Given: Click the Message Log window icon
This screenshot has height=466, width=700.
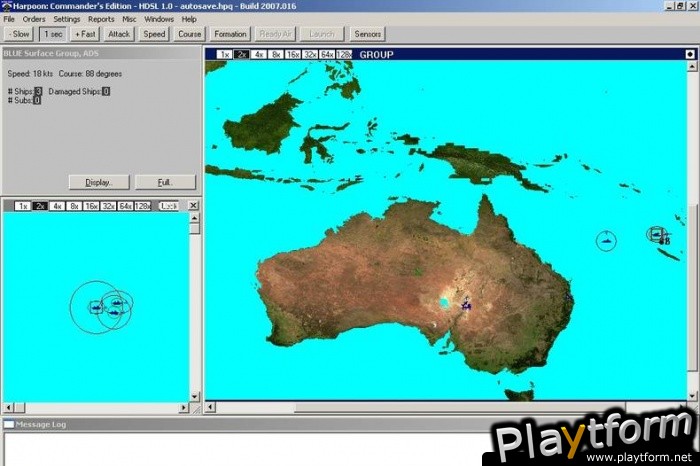Looking at the screenshot, I should click(9, 424).
